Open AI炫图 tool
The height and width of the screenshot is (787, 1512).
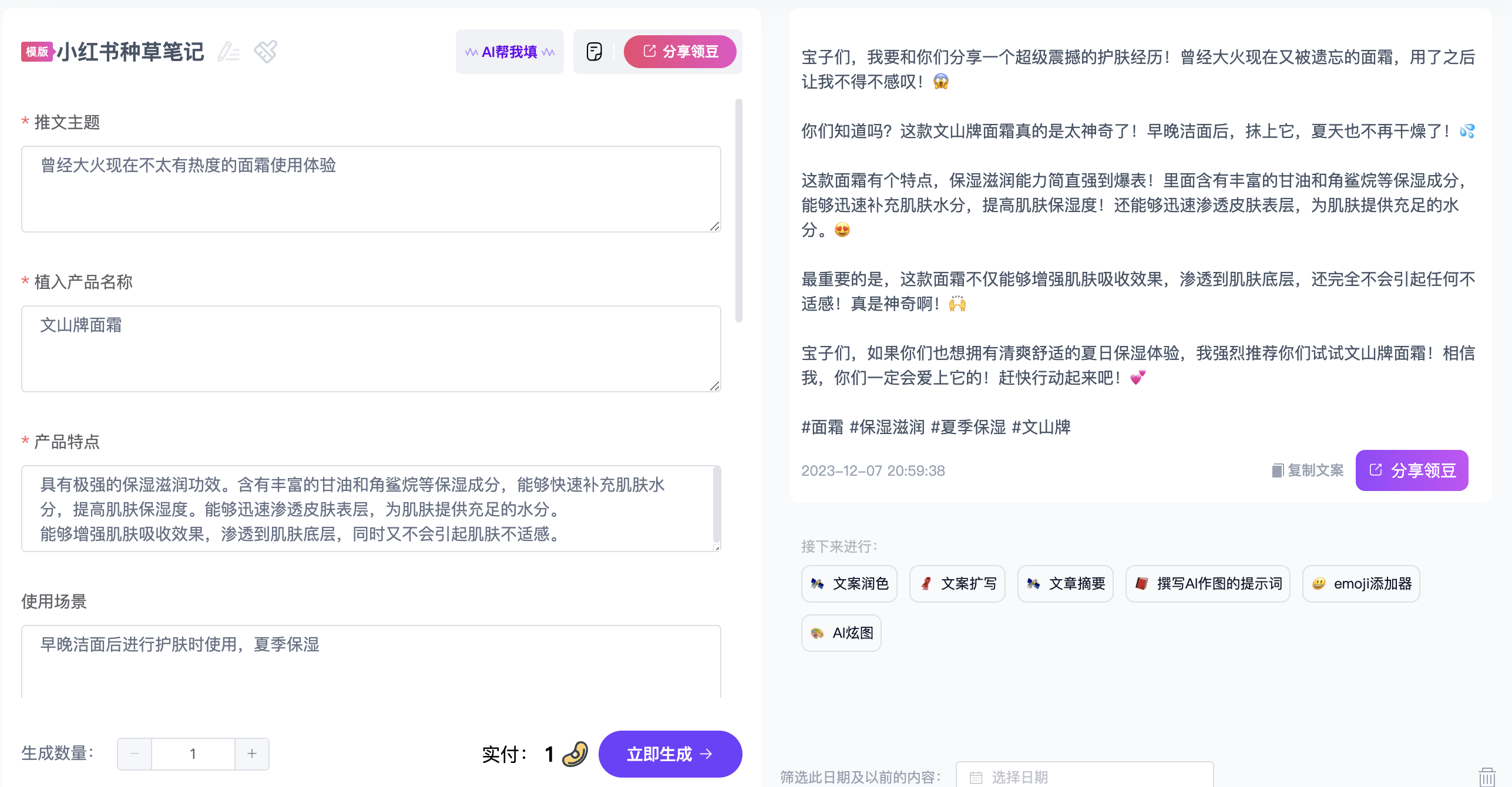pos(841,633)
